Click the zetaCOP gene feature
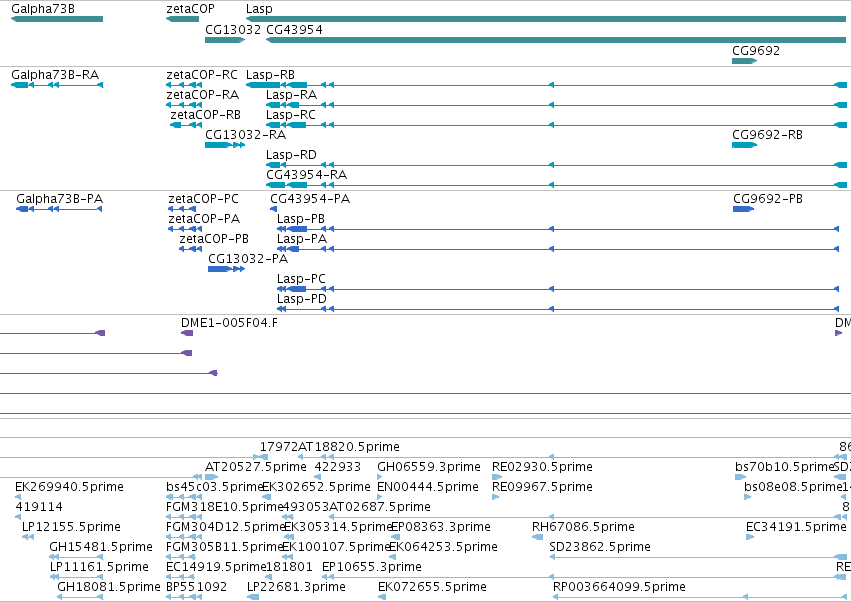The height and width of the screenshot is (602, 851). (x=182, y=19)
